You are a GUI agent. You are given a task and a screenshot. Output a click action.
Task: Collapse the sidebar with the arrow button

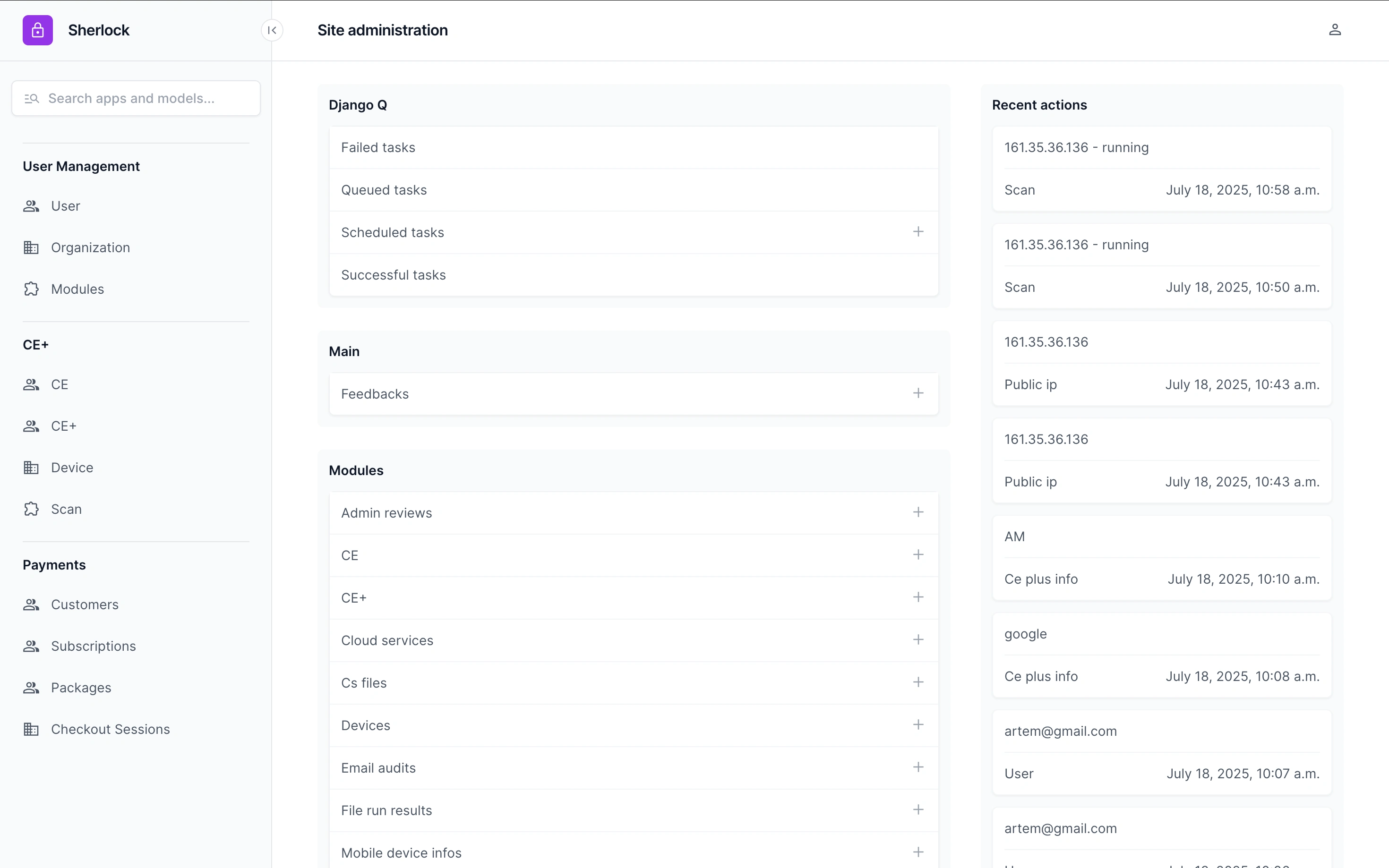(x=272, y=30)
